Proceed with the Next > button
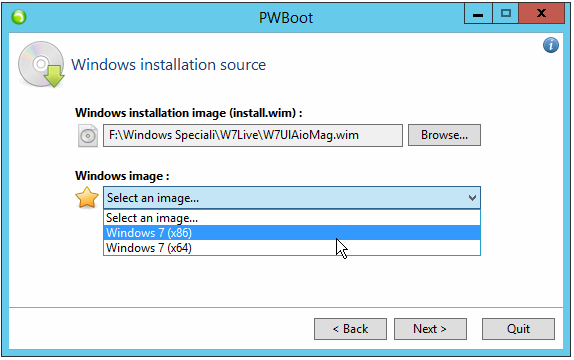574x360 pixels. click(430, 329)
